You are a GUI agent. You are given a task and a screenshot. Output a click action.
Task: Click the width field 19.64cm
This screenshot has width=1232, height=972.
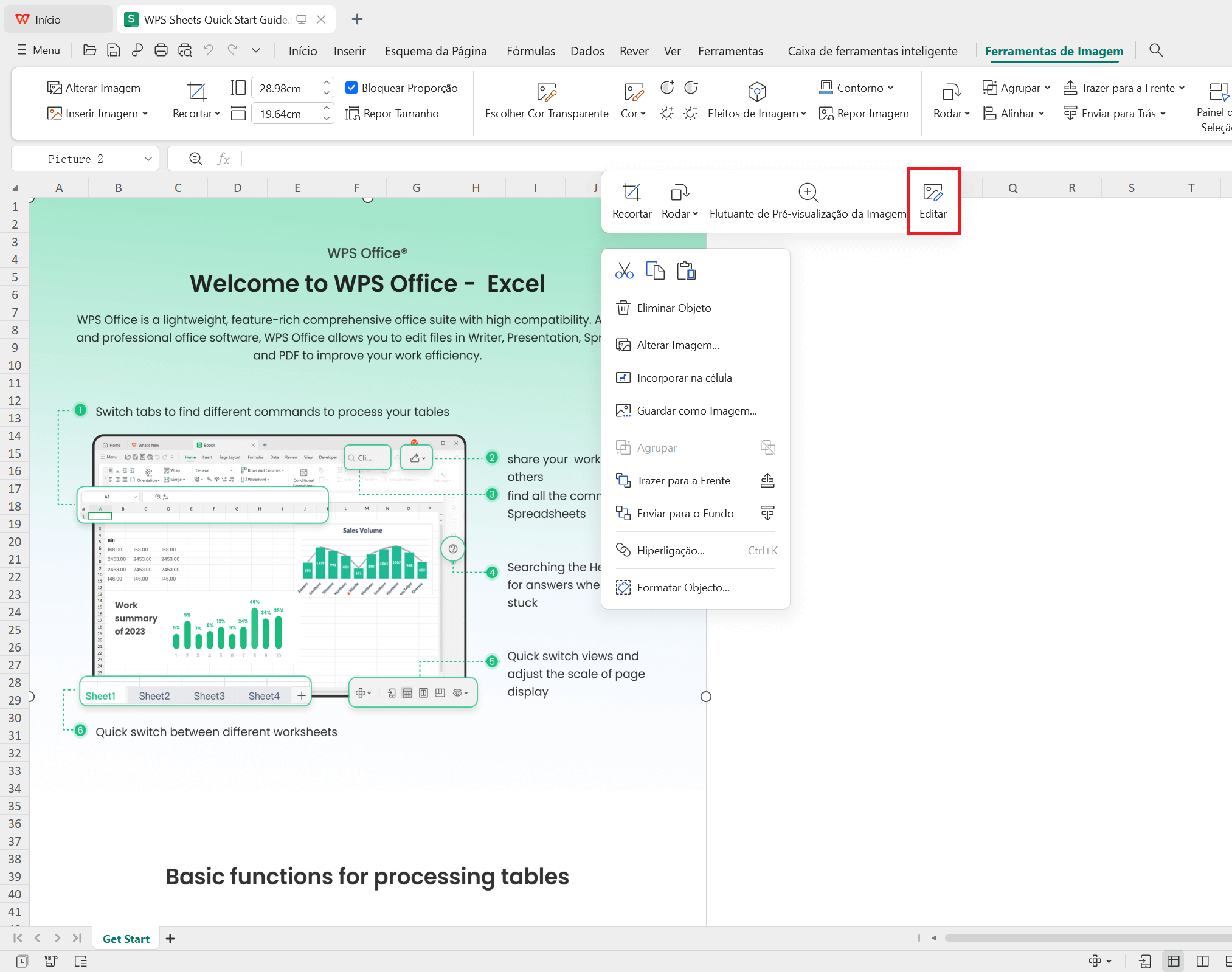click(x=285, y=114)
